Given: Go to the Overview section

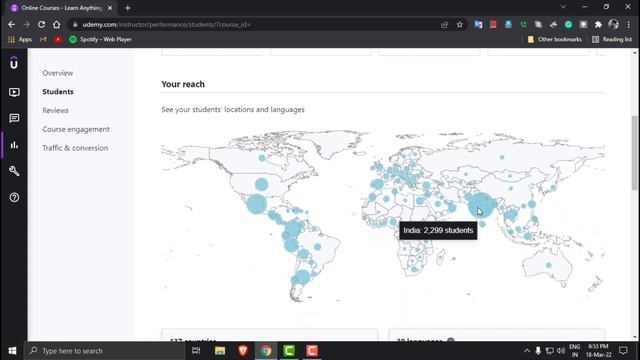Looking at the screenshot, I should 58,73.
